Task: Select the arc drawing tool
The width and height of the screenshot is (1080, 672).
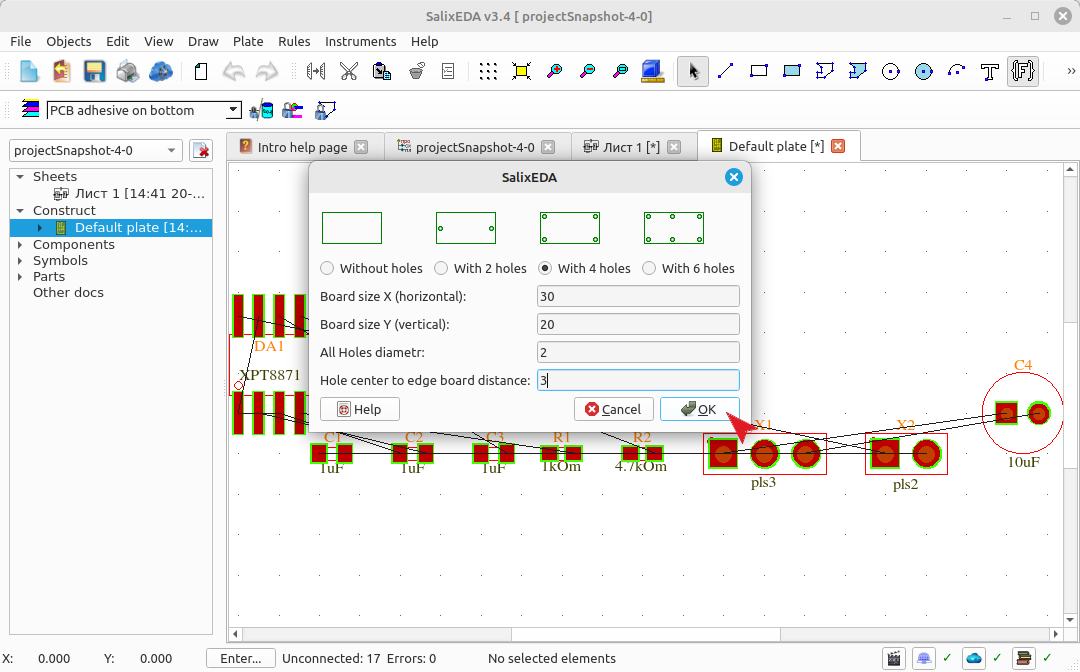Action: [957, 71]
